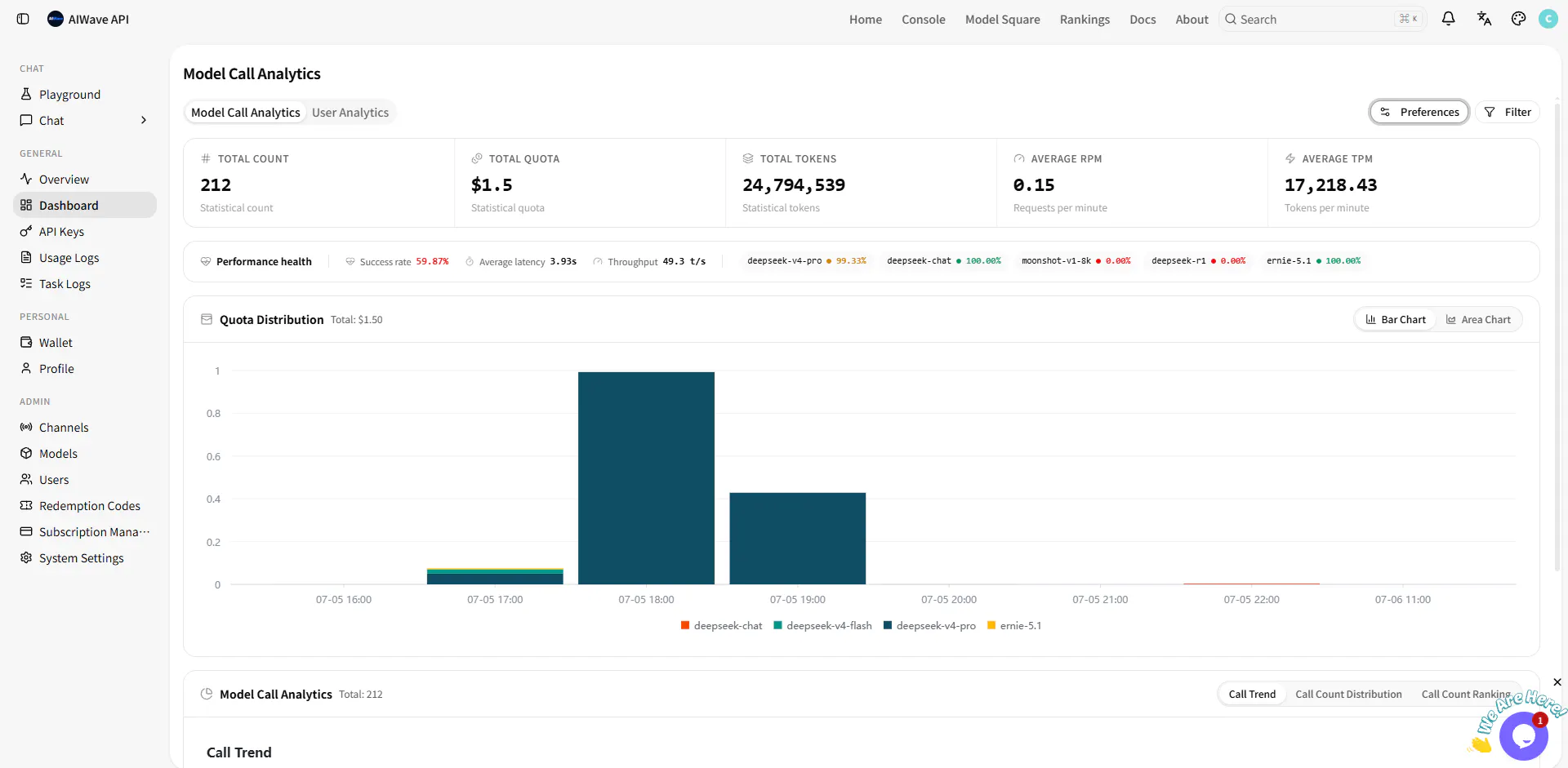This screenshot has width=1568, height=768.
Task: Expand the Chat submenu chevron
Action: tap(144, 121)
